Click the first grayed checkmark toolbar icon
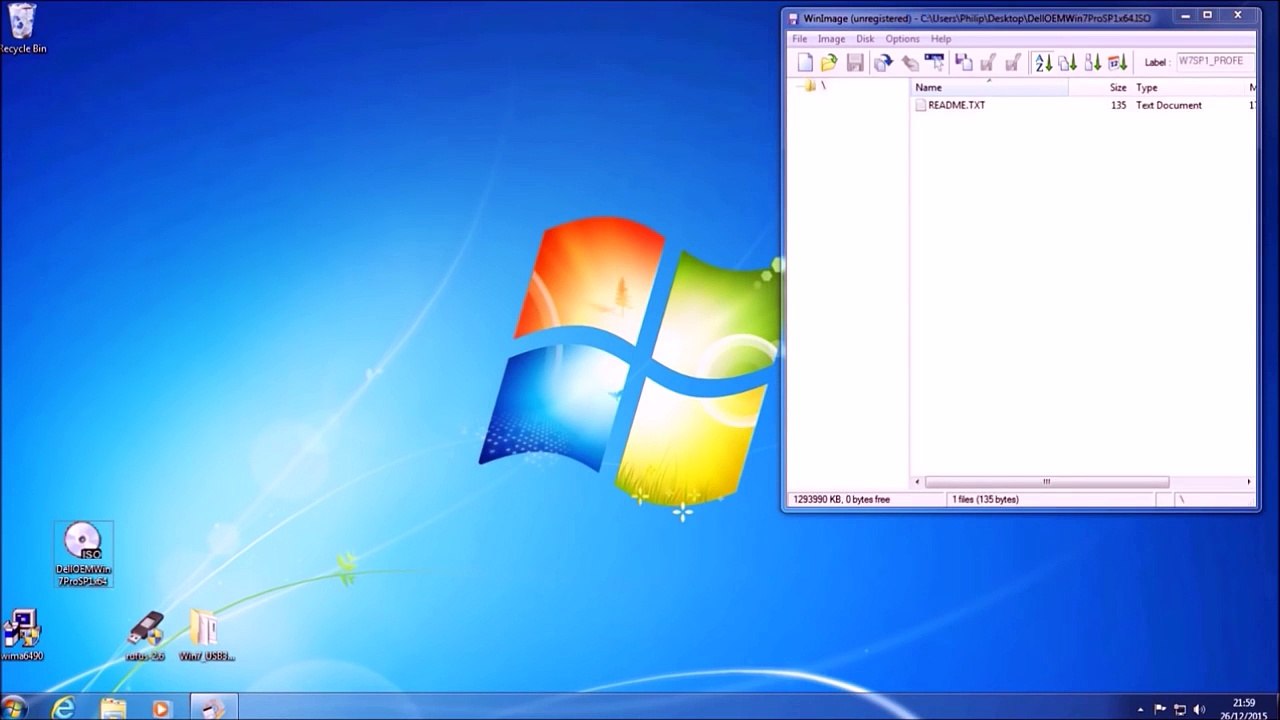Image resolution: width=1280 pixels, height=720 pixels. point(988,63)
